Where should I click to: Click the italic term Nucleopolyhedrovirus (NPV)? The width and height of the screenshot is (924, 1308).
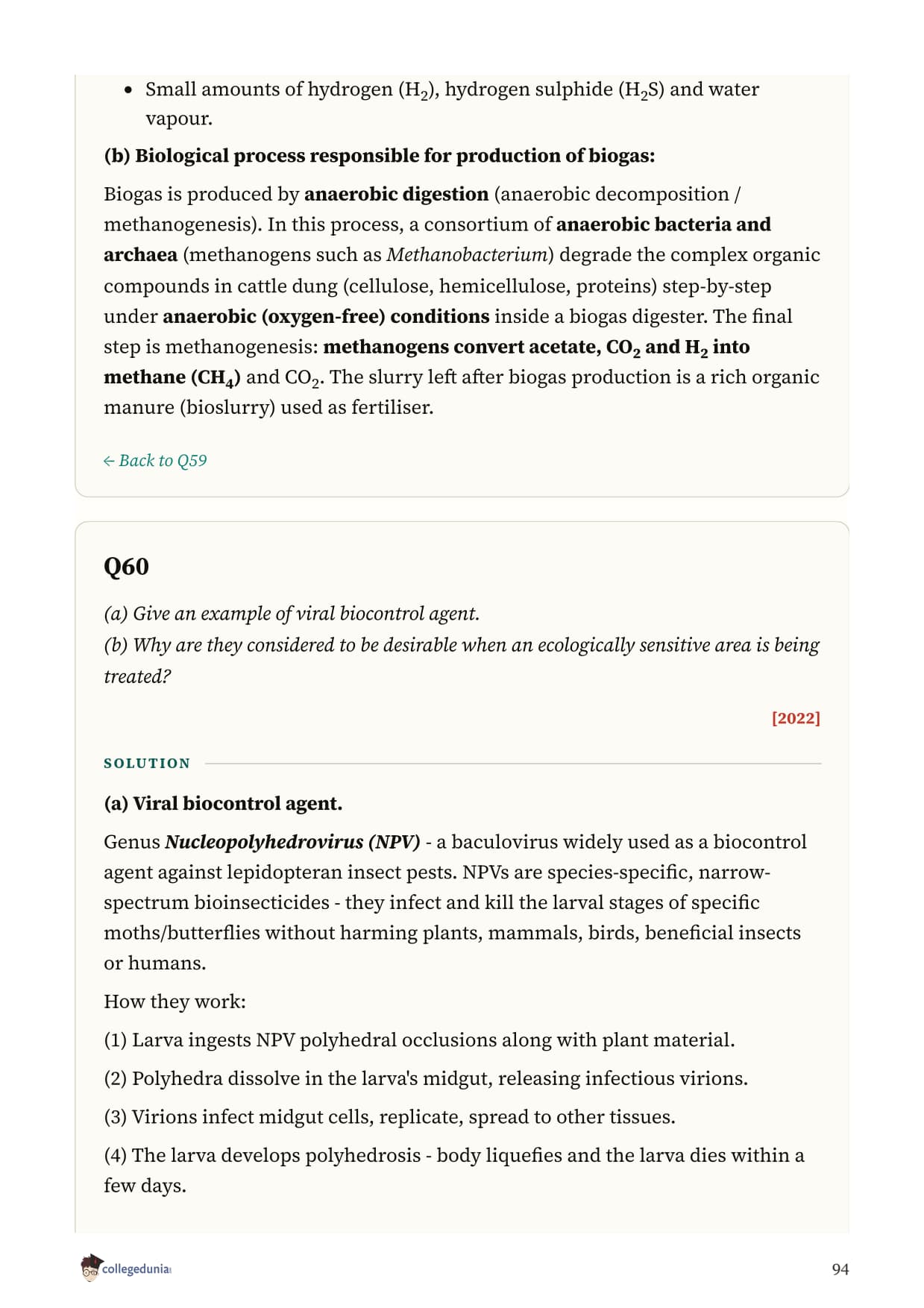pyautogui.click(x=292, y=842)
